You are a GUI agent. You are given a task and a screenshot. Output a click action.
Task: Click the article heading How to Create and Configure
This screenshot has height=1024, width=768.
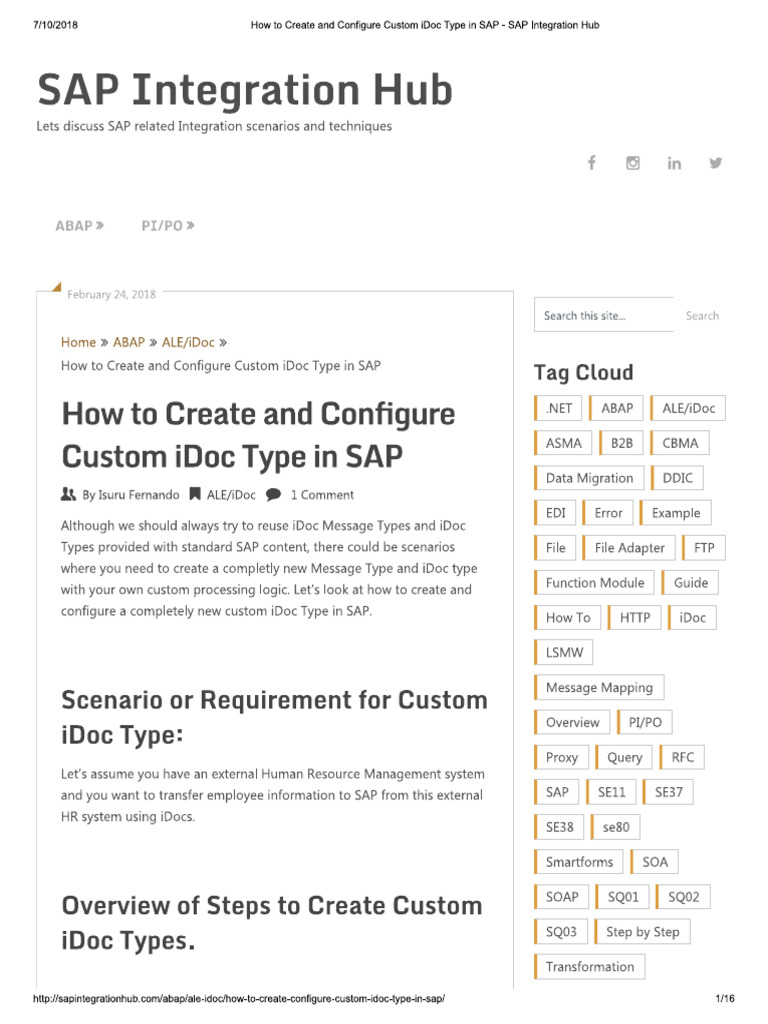pyautogui.click(x=258, y=435)
